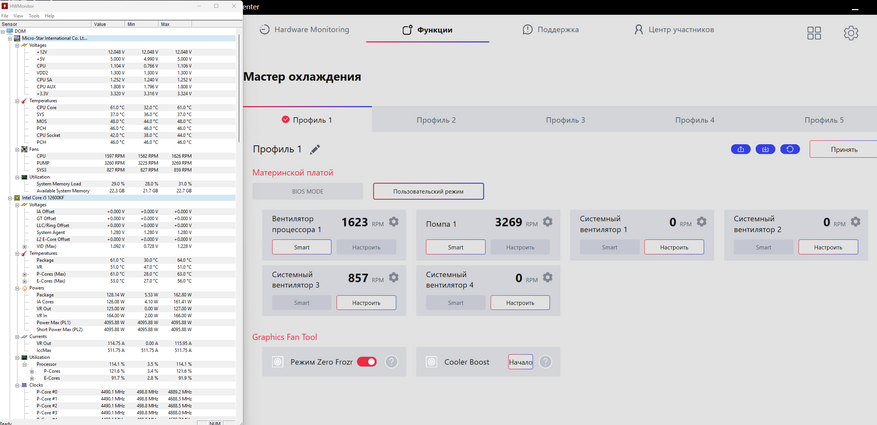Switch fan control to BIOS MODE
Screen dimensions: 877x425
[308, 191]
